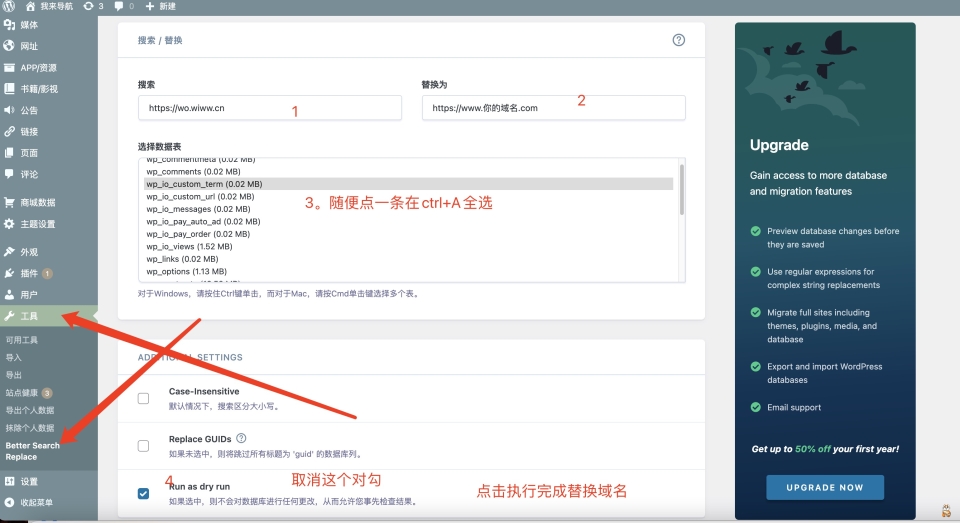Click the UPGRADE NOW button
Screen dimensions: 960x523
click(825, 487)
